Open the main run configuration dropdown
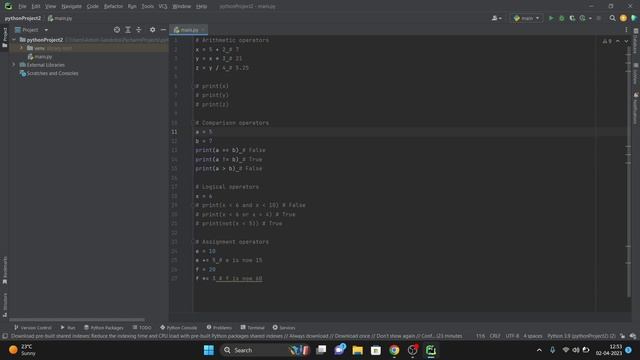 pyautogui.click(x=527, y=18)
